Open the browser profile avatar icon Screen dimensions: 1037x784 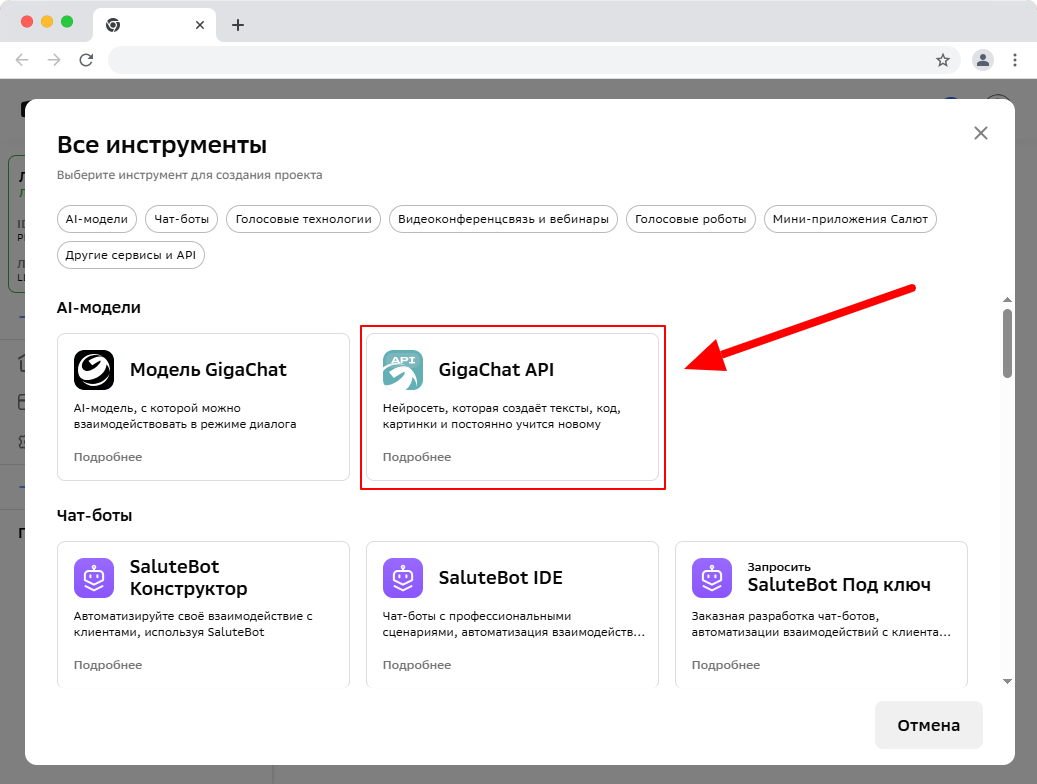pos(983,60)
